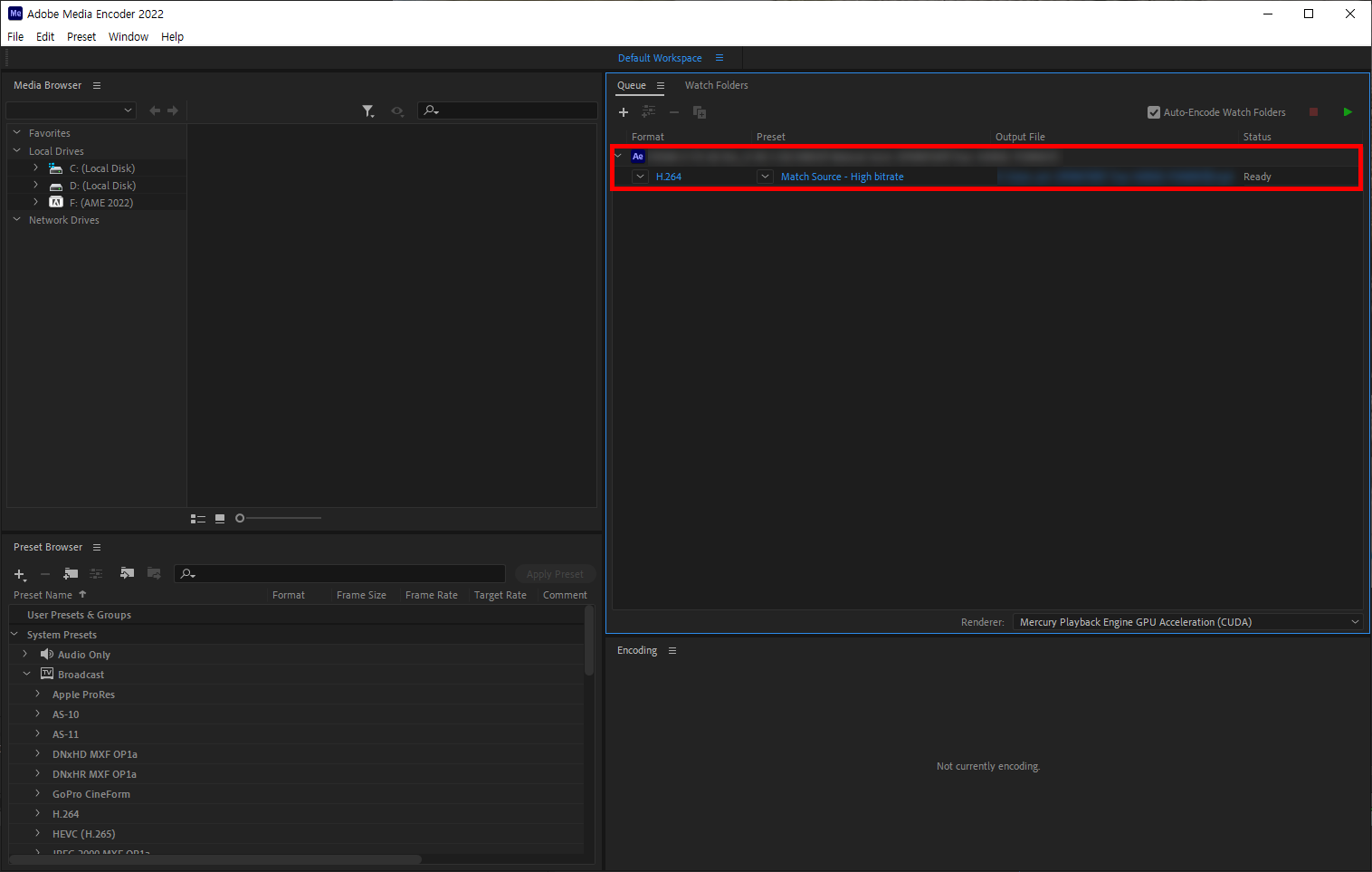
Task: Click the Media Browser search field
Action: pyautogui.click(x=508, y=110)
